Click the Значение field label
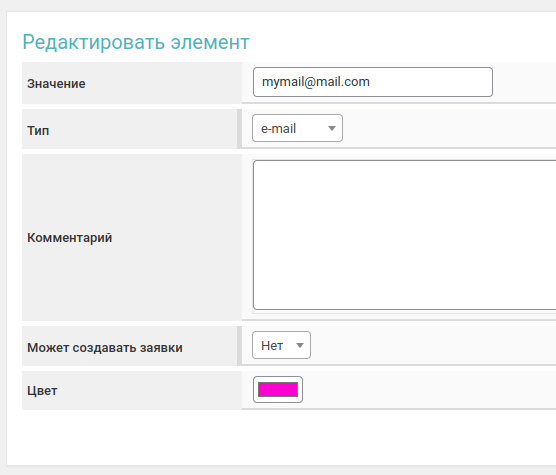 click(56, 84)
